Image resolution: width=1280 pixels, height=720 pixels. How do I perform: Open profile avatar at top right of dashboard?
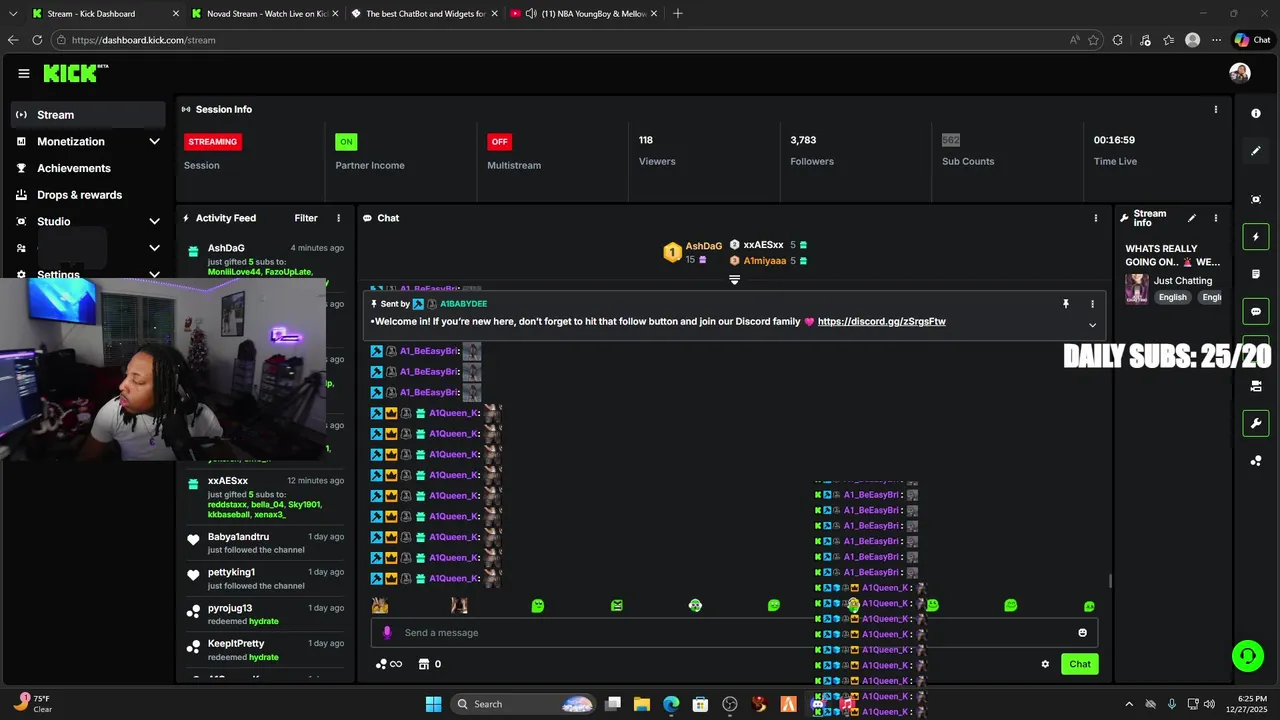pyautogui.click(x=1240, y=73)
